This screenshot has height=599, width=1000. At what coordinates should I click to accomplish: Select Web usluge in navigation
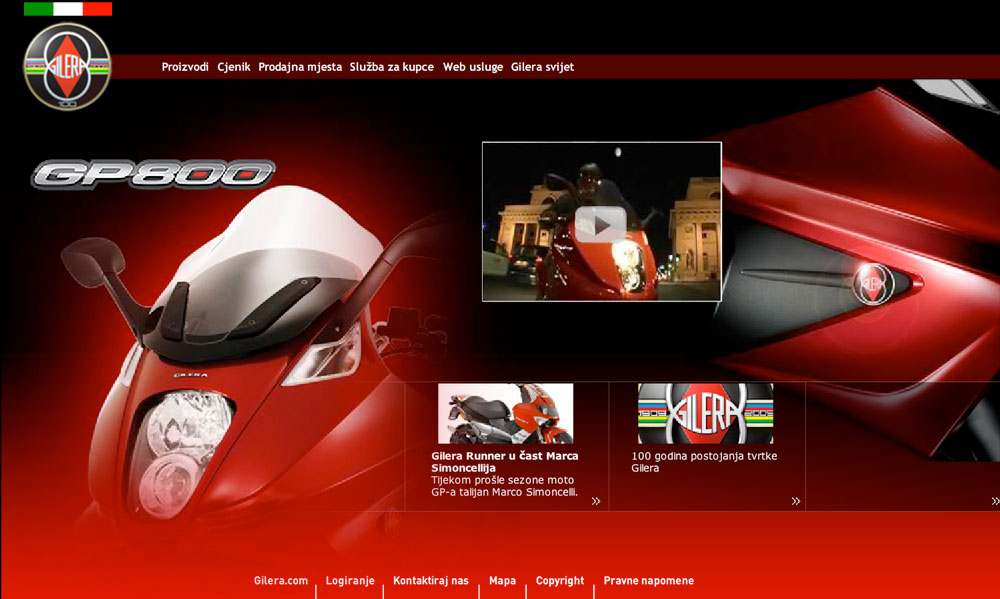click(x=473, y=67)
